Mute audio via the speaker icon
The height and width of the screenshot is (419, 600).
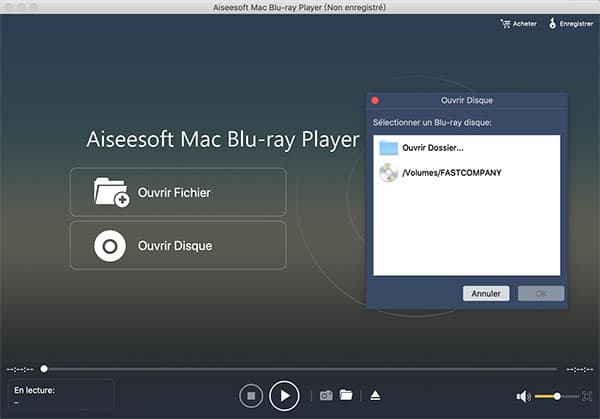coord(523,396)
